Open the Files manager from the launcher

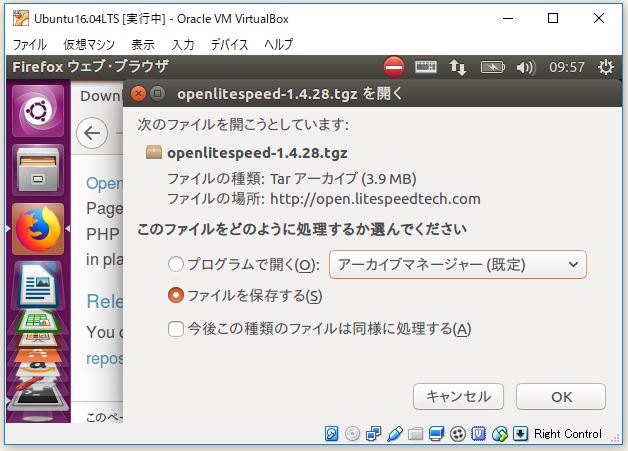[x=38, y=169]
